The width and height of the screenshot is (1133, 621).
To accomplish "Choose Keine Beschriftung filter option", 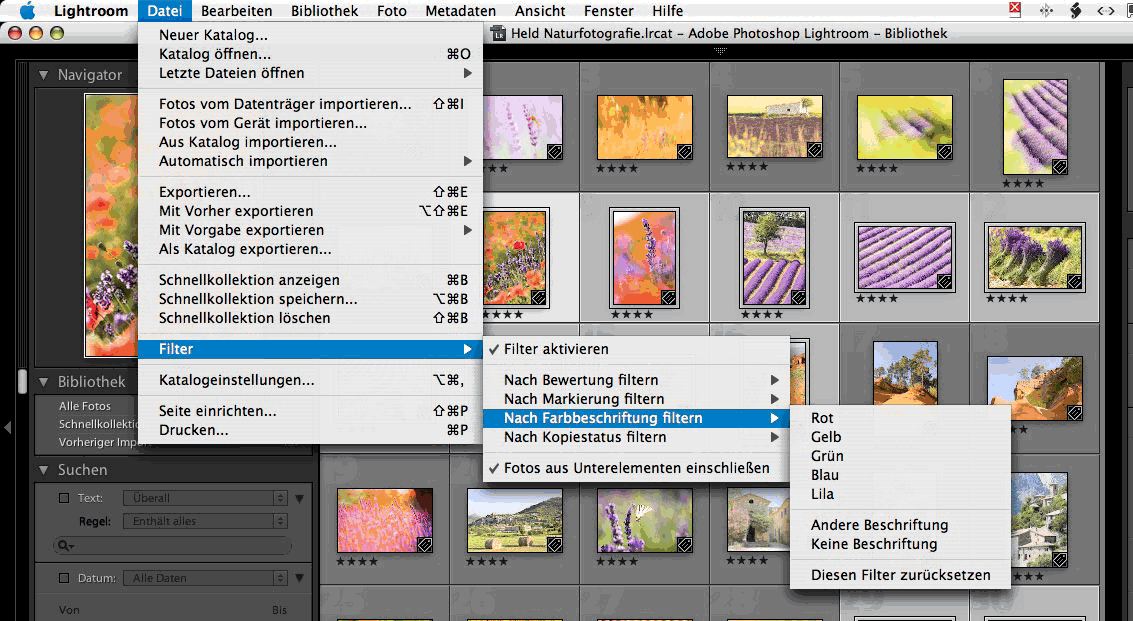I will (x=900, y=544).
